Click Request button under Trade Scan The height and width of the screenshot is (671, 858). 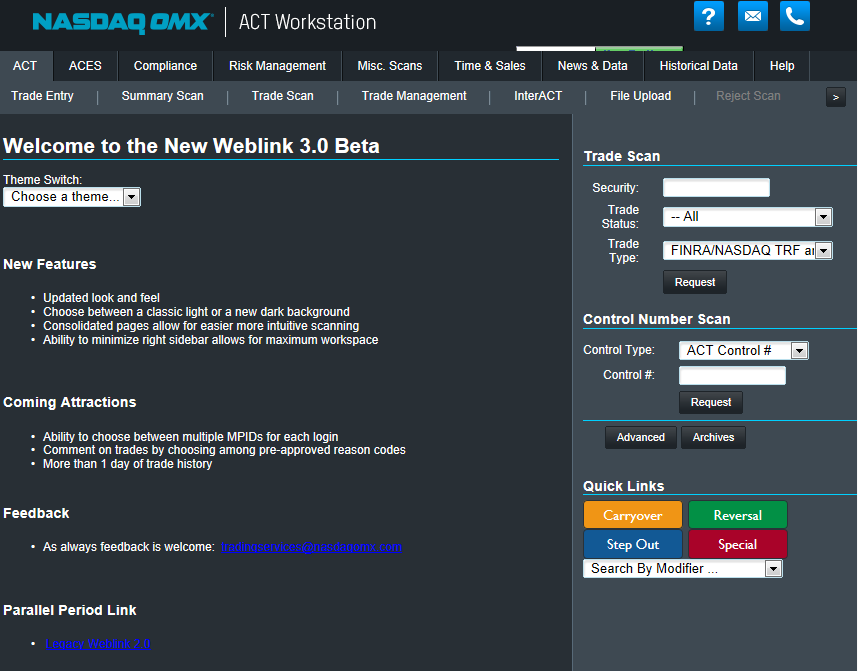695,282
